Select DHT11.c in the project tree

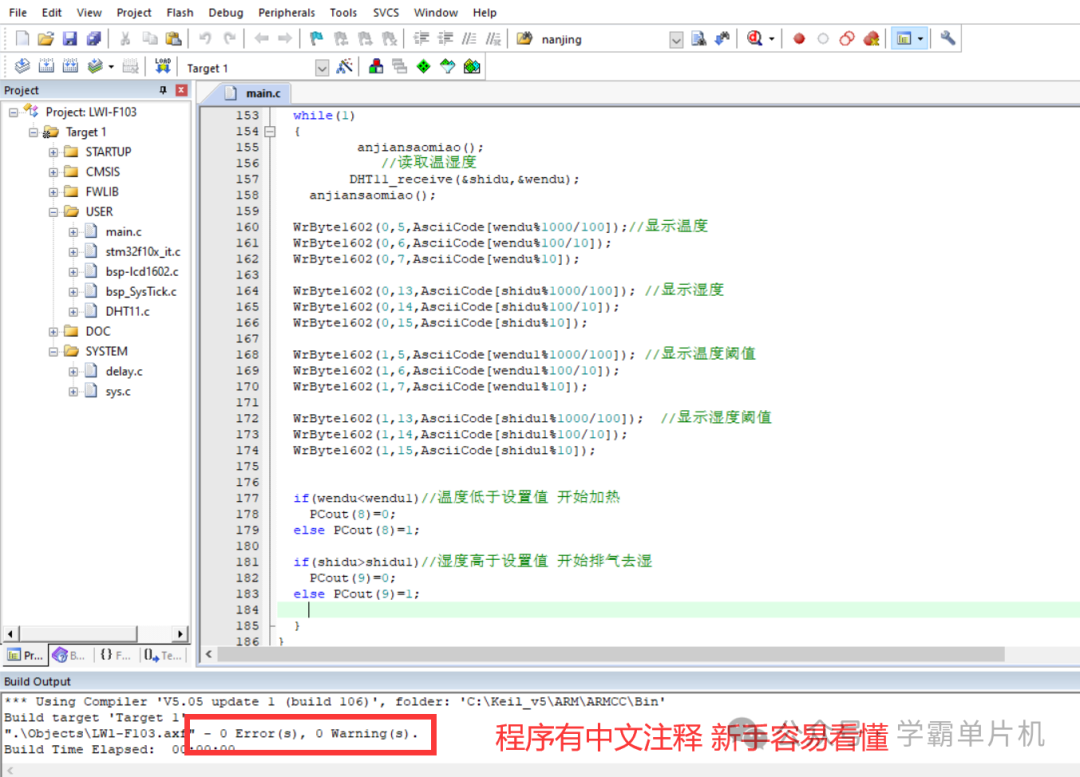coord(127,311)
